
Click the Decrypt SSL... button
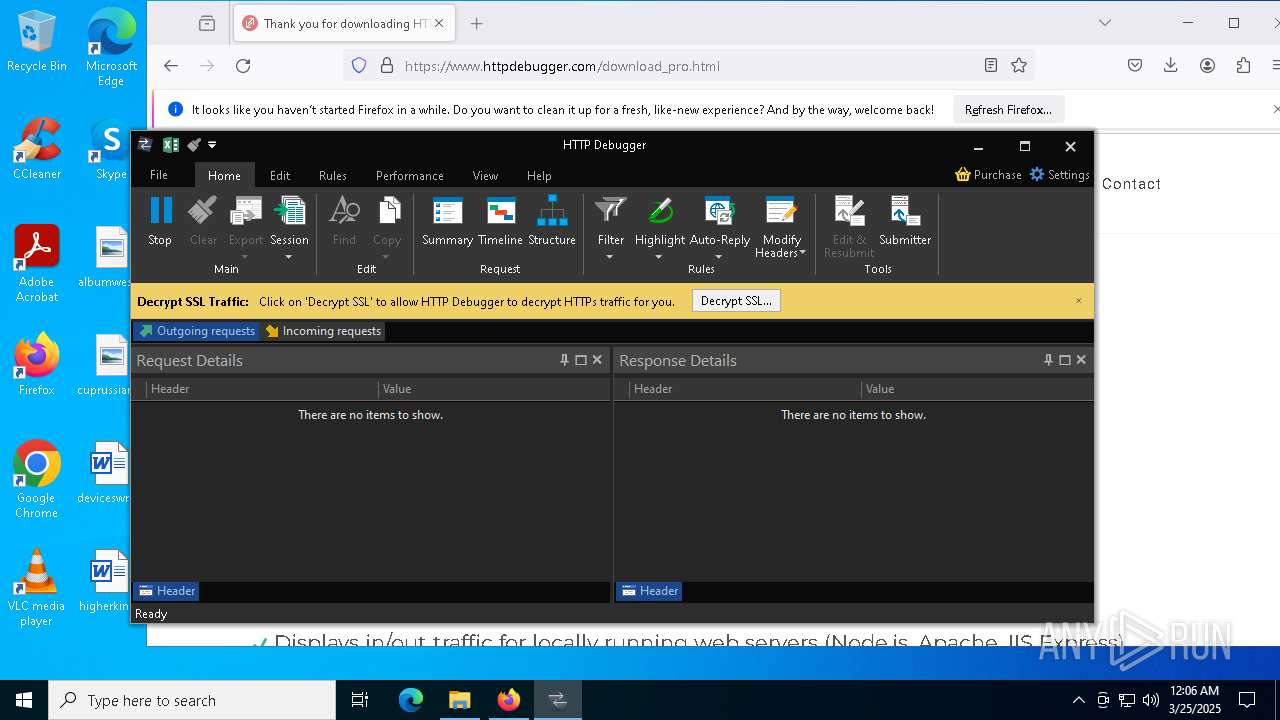[x=736, y=301]
